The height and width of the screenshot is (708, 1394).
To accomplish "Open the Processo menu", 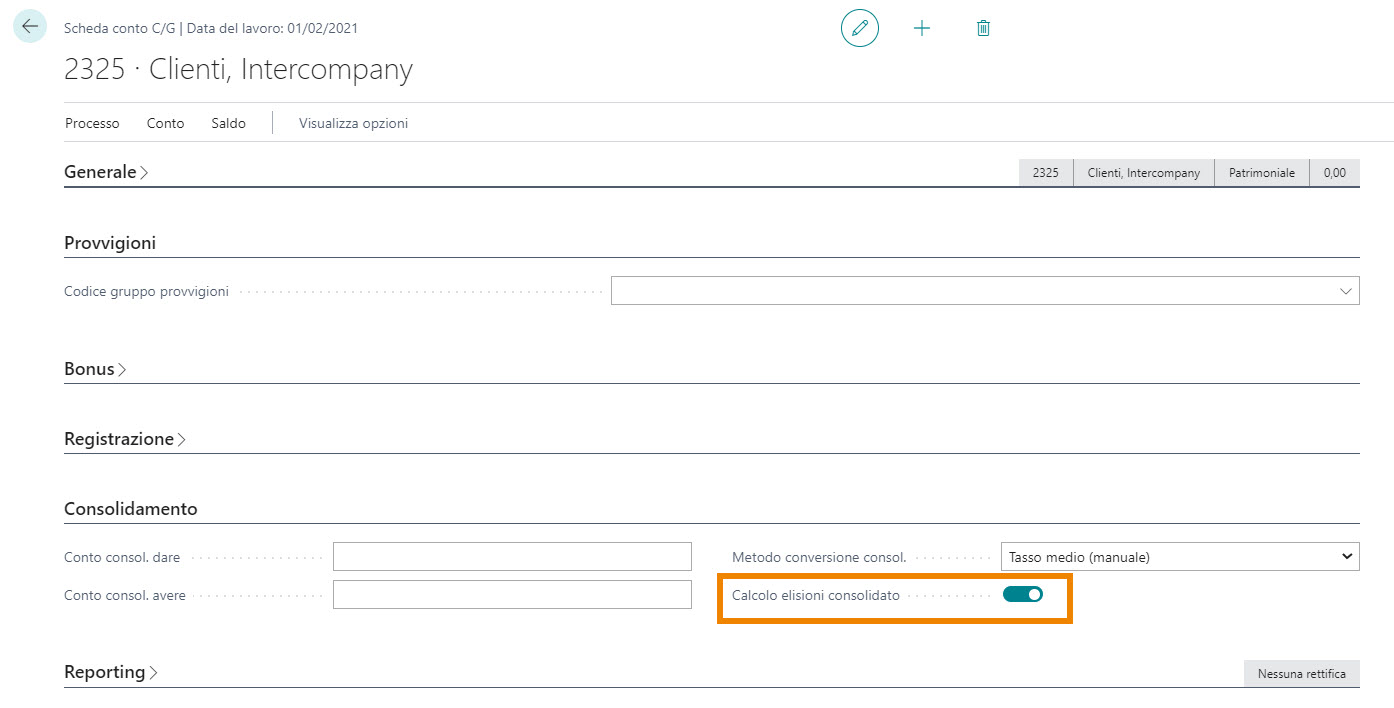I will click(x=92, y=123).
